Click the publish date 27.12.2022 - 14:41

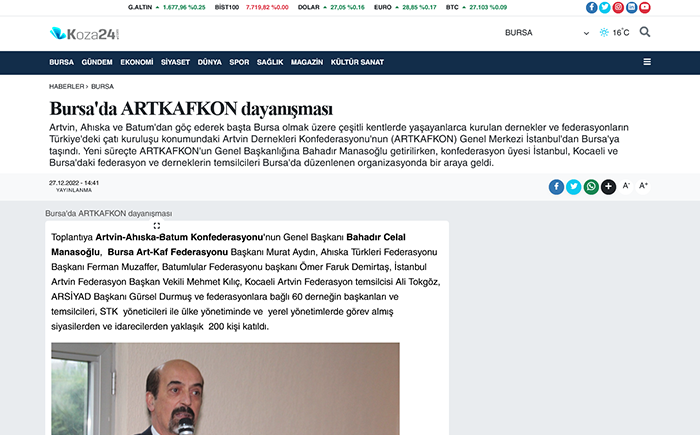click(74, 183)
